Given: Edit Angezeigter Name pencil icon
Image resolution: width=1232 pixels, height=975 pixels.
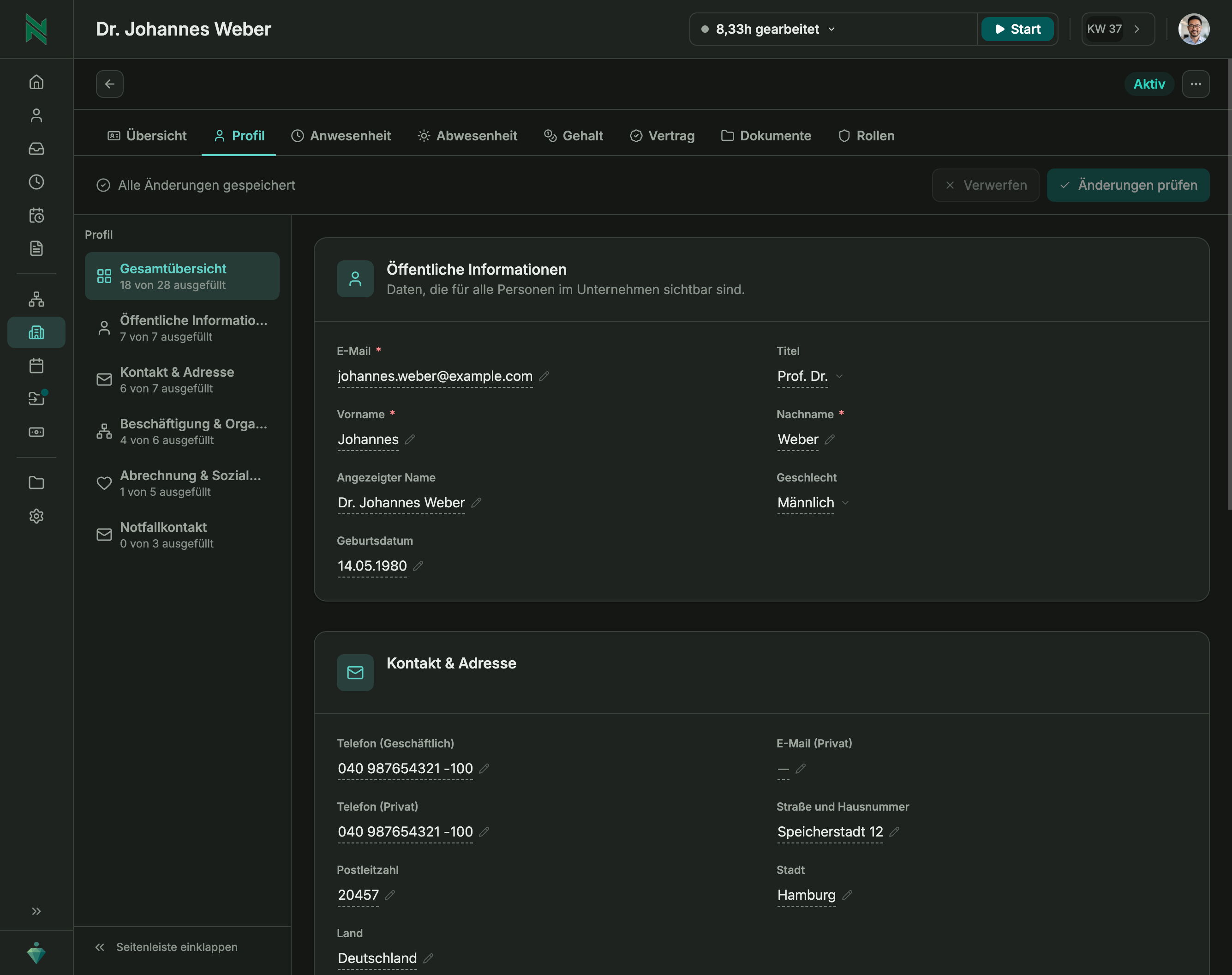Looking at the screenshot, I should point(477,503).
